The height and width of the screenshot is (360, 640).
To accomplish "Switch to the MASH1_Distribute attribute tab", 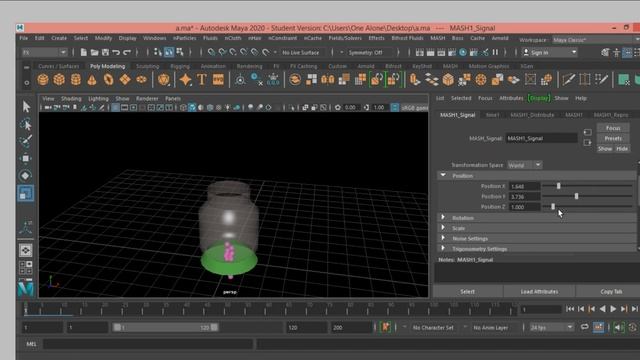I will (x=532, y=115).
